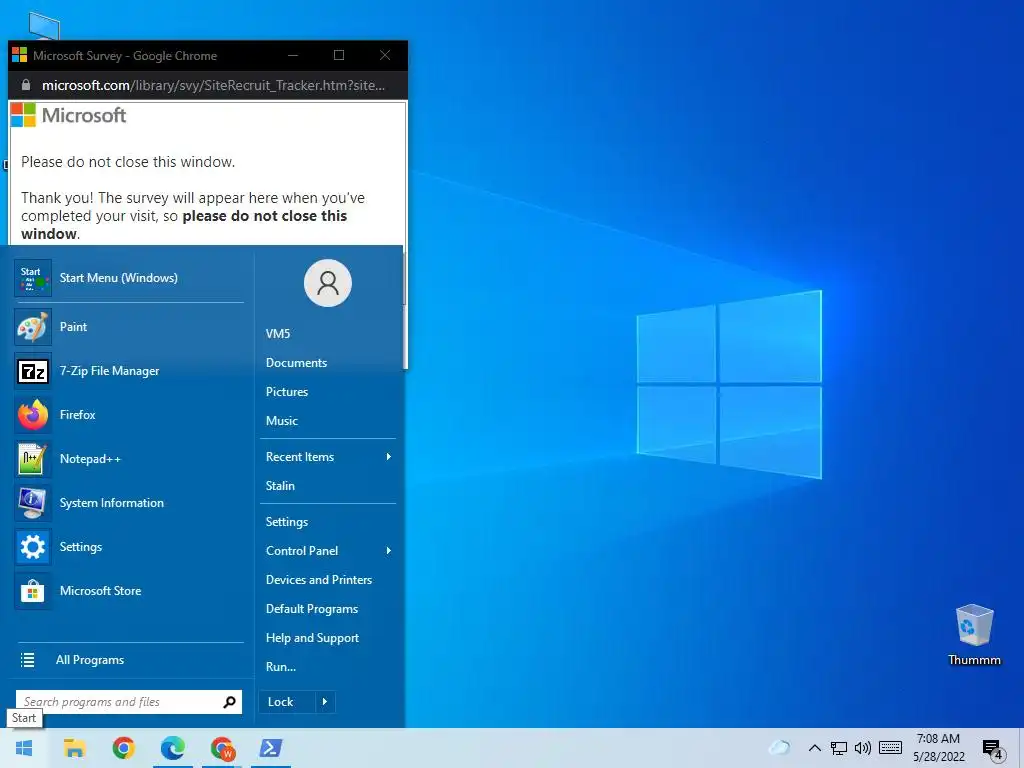The image size is (1024, 768).
Task: Click the Microsoft logo in survey page
Action: pyautogui.click(x=69, y=116)
